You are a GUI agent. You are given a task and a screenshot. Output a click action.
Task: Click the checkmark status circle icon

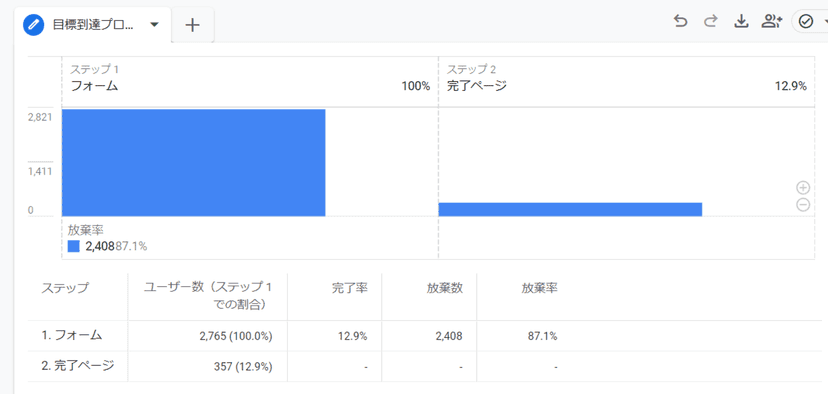pyautogui.click(x=806, y=21)
